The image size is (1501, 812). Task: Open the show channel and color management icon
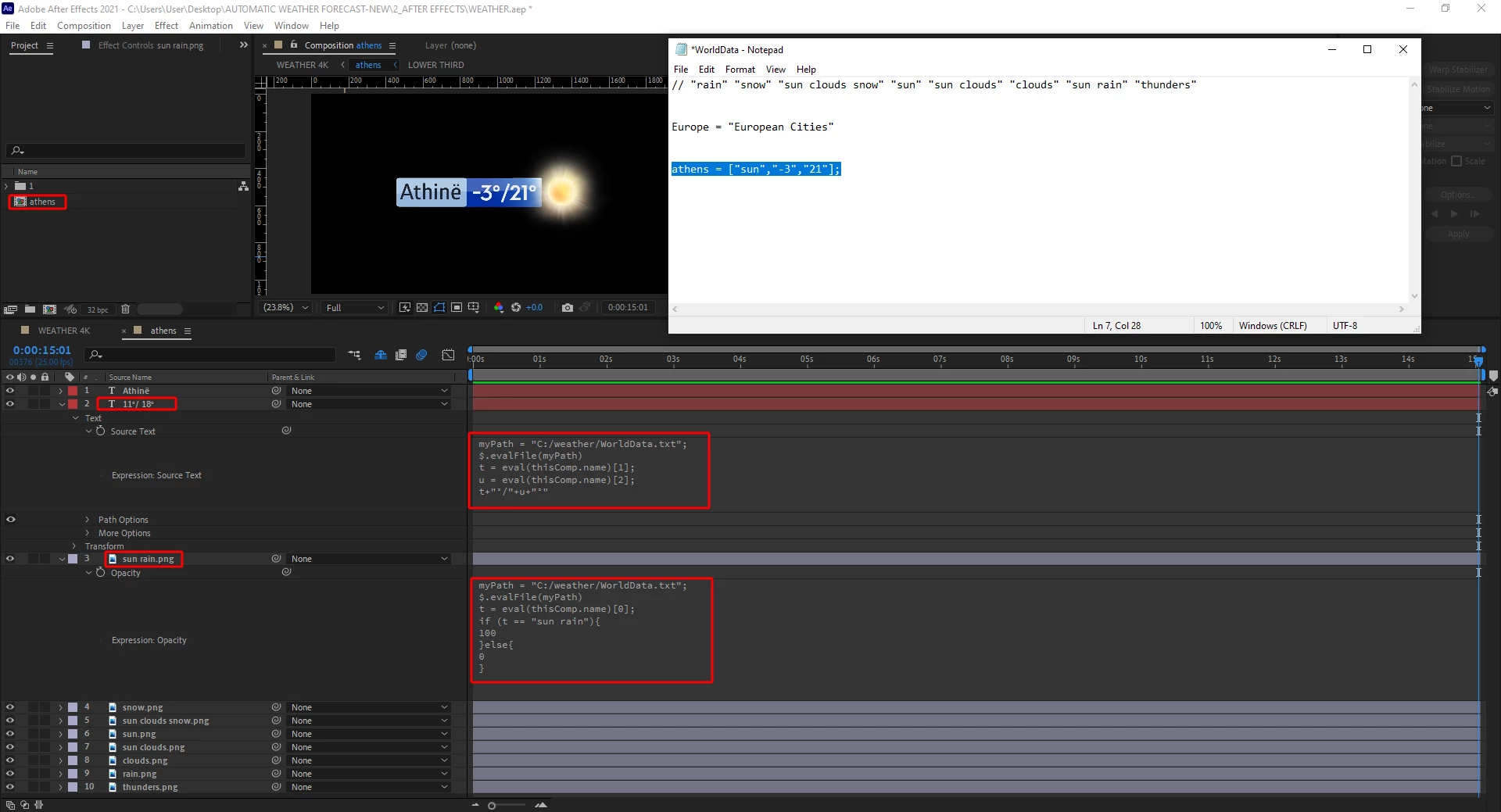point(499,308)
